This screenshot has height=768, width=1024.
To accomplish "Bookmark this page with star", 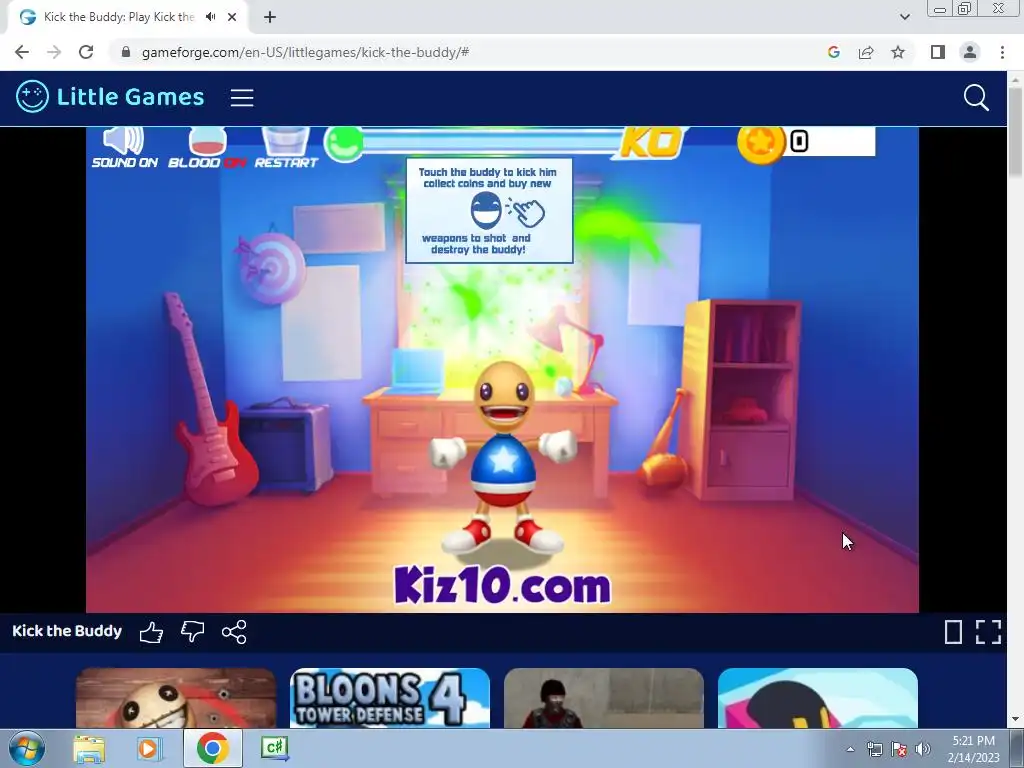I will click(x=898, y=52).
